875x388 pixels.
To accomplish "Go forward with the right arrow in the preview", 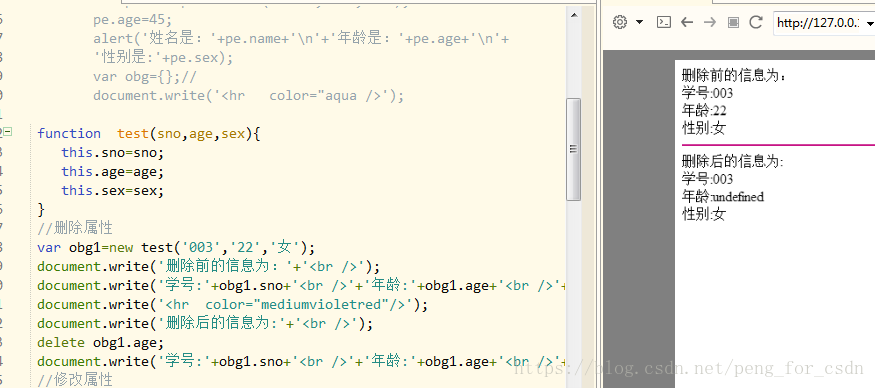I will [x=710, y=22].
